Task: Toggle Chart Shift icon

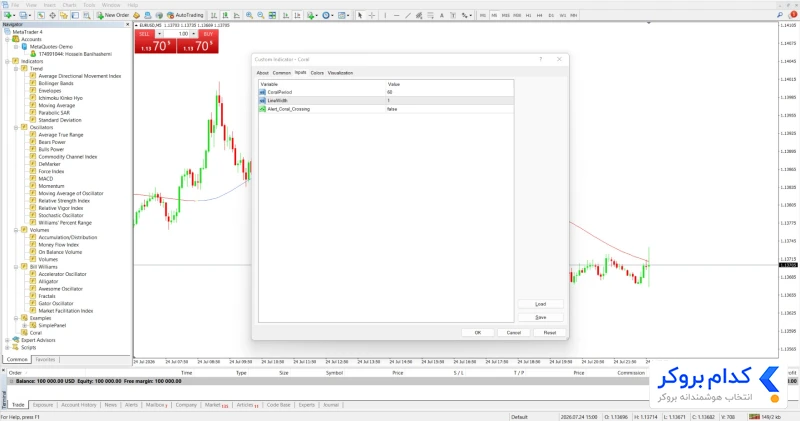Action: (x=297, y=15)
